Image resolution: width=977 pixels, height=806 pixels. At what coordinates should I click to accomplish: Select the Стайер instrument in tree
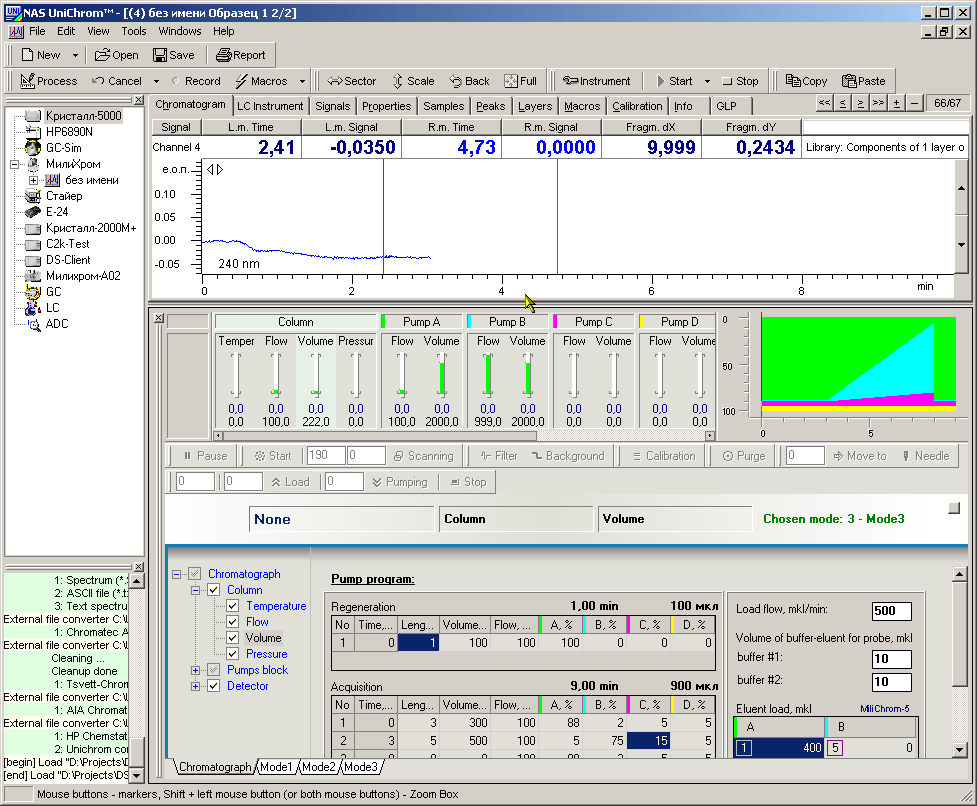(x=64, y=196)
